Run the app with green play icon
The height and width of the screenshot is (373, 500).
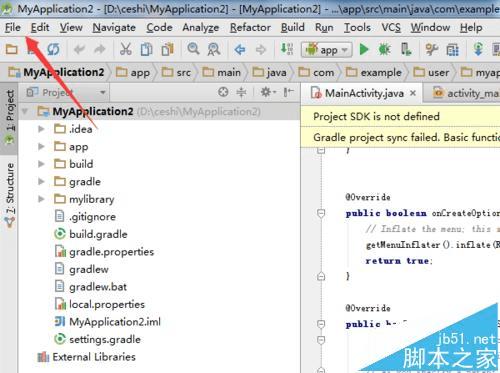[364, 50]
